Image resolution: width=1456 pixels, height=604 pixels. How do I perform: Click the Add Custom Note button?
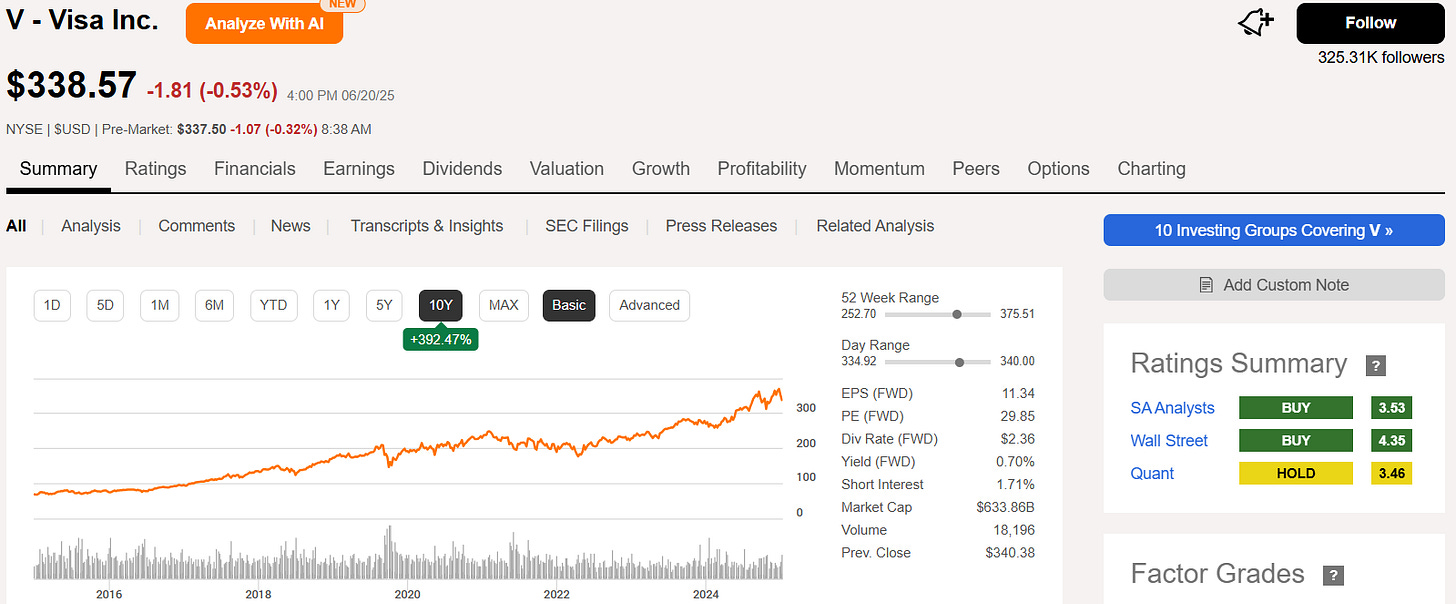tap(1274, 285)
